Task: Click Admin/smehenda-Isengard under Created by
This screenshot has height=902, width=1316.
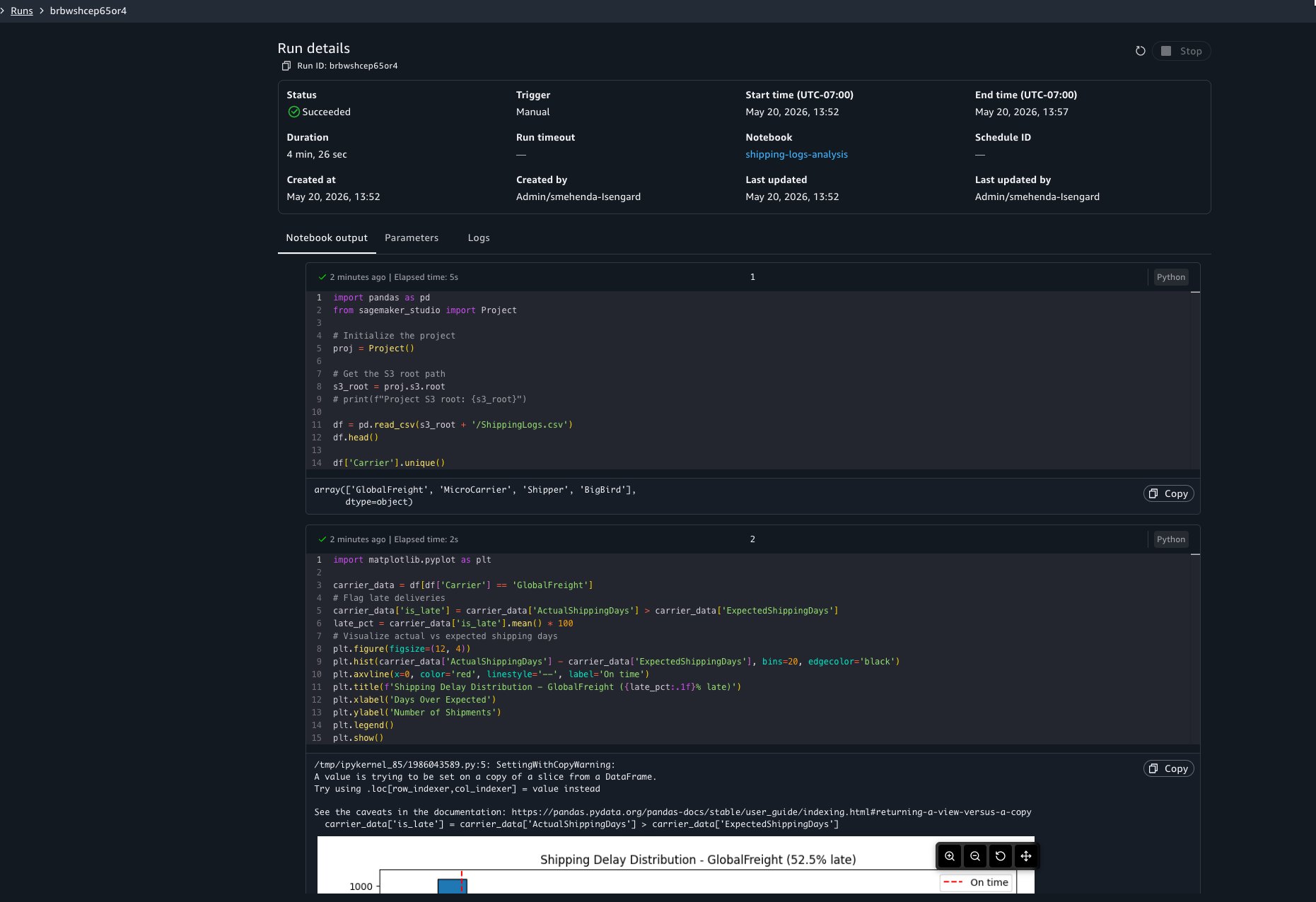Action: [x=578, y=197]
